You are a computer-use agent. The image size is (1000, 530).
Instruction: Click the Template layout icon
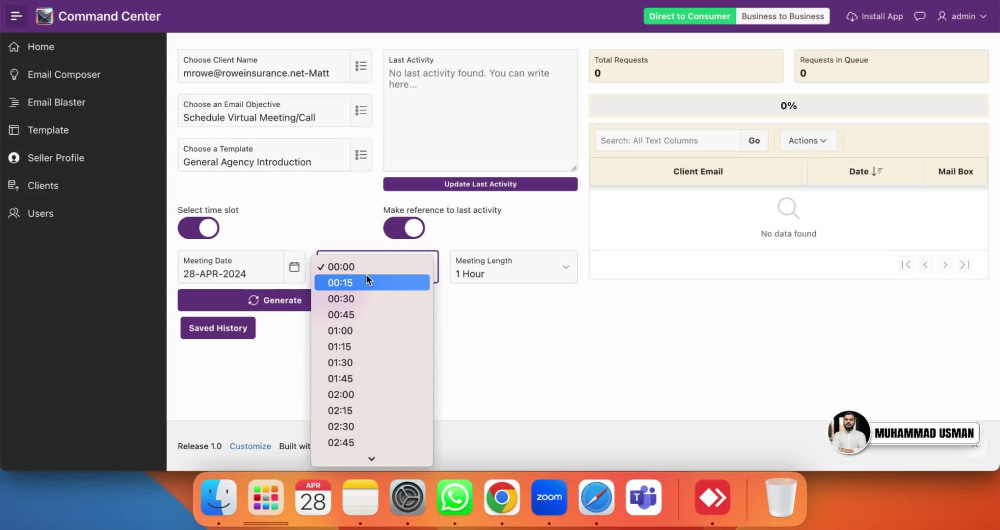14,130
